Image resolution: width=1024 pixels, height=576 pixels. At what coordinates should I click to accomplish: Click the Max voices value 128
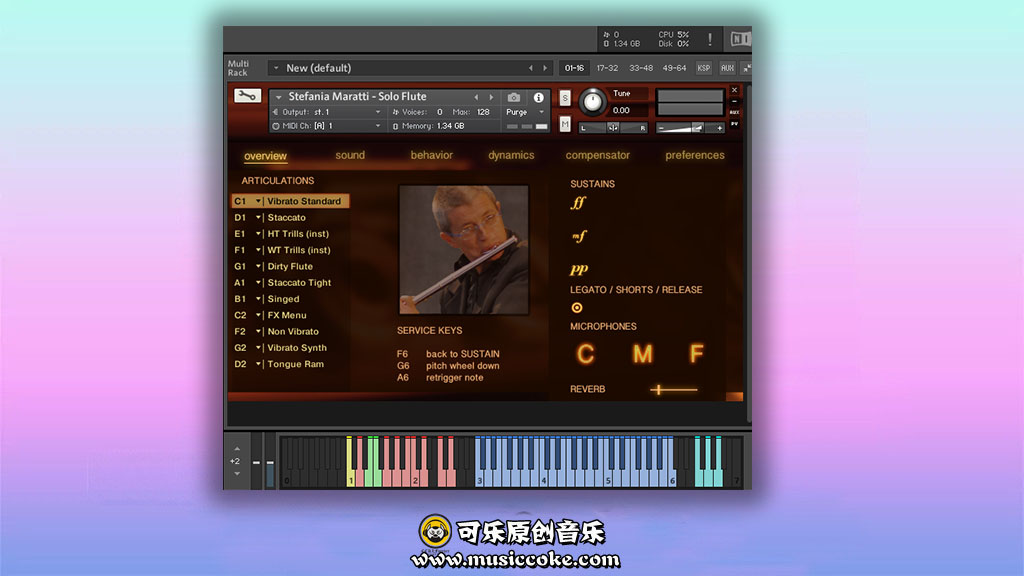pos(483,112)
